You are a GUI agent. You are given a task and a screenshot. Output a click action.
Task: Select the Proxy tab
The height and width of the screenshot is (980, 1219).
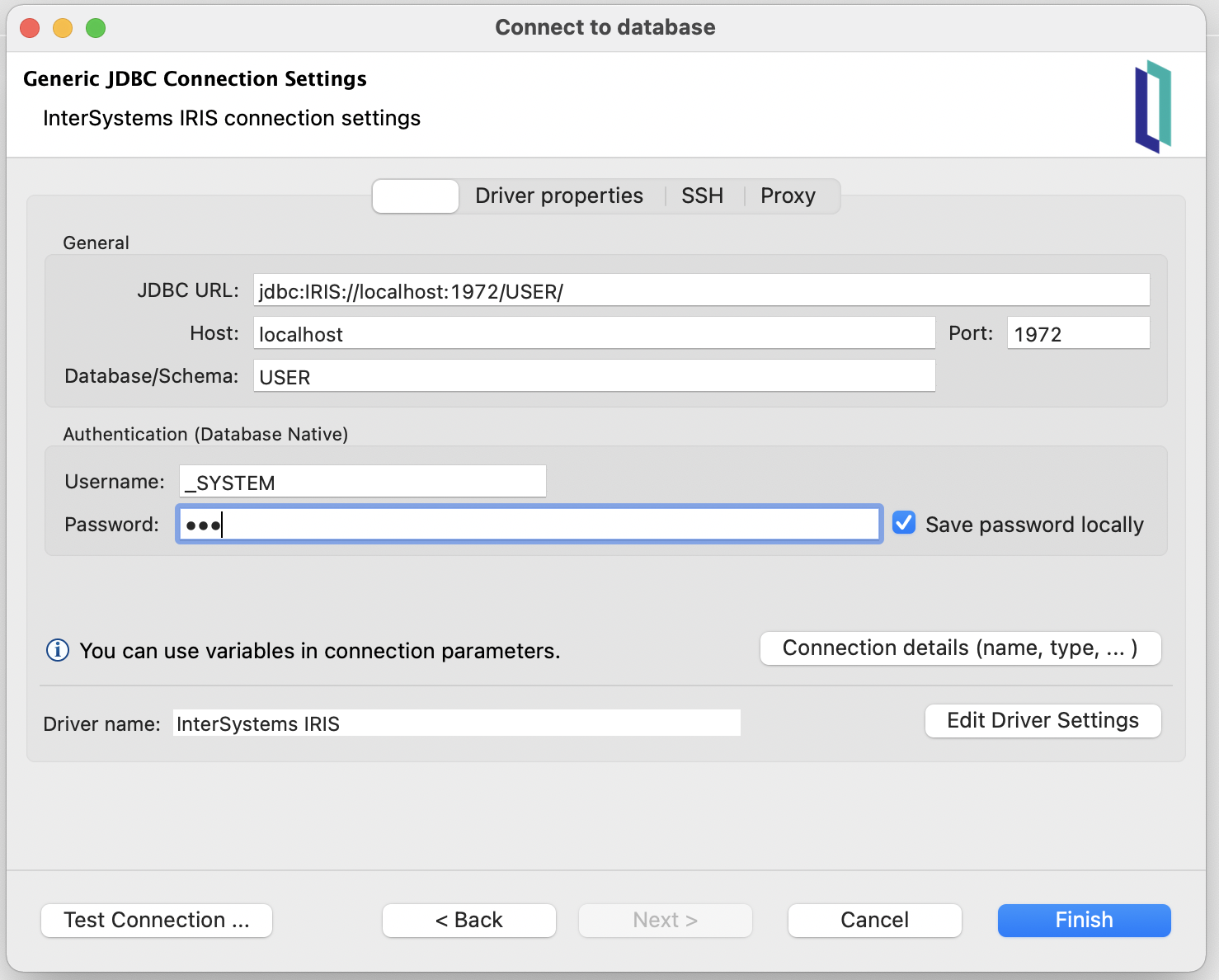[x=788, y=196]
